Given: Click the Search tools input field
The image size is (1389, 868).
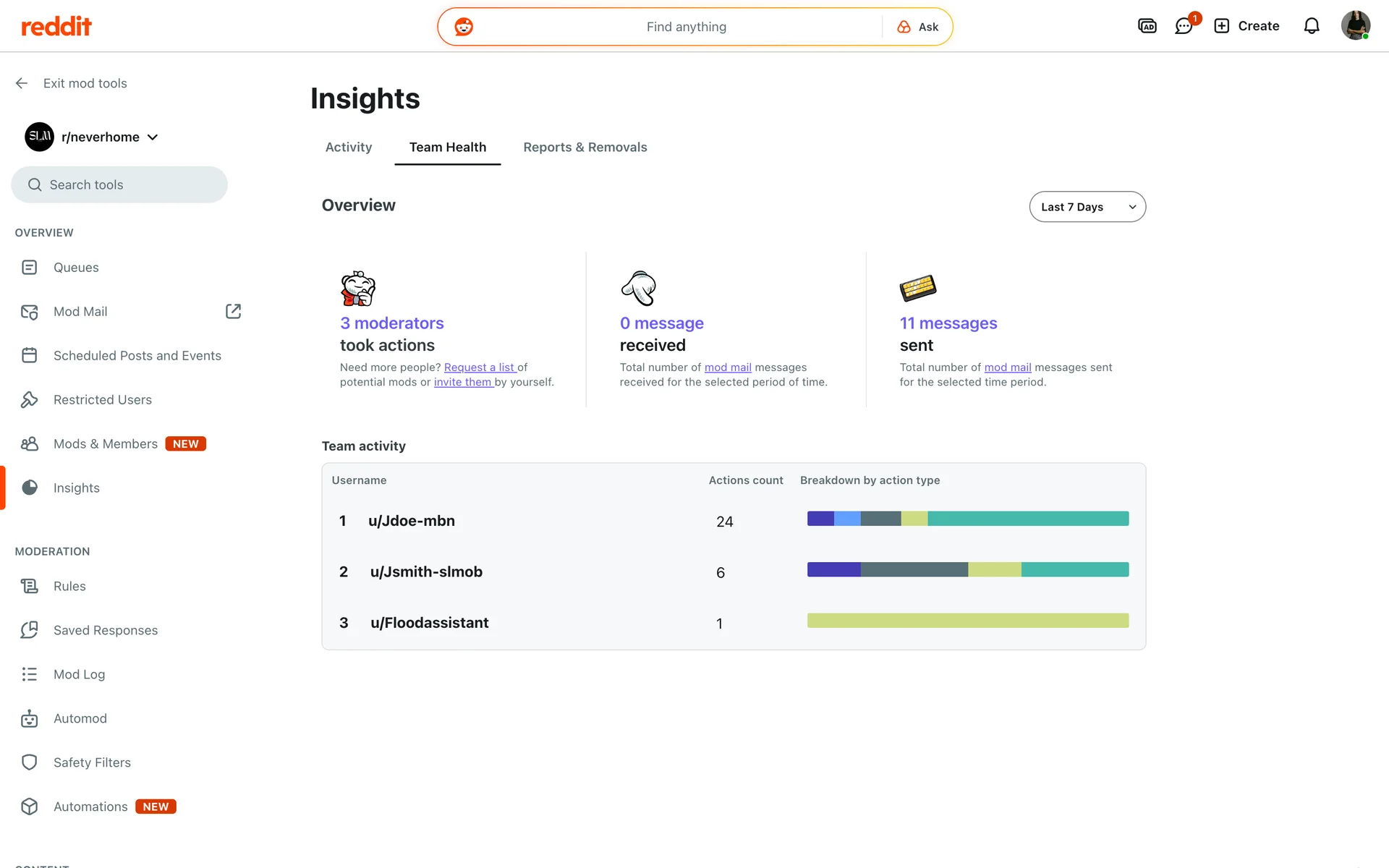Looking at the screenshot, I should tap(119, 185).
